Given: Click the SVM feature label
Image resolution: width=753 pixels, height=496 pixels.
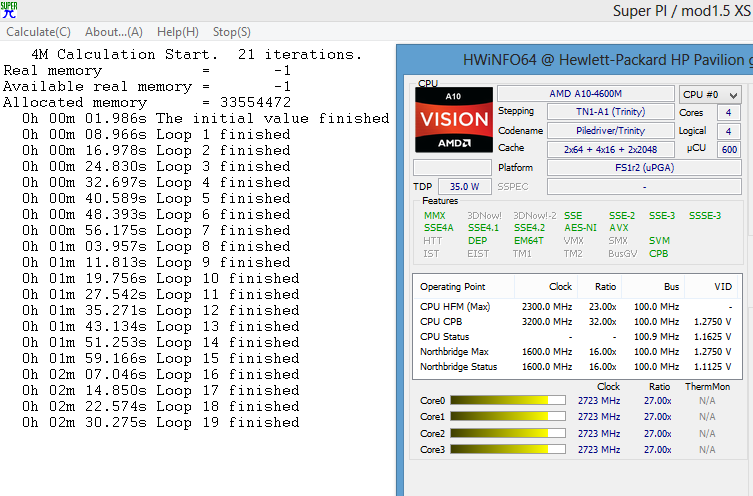Looking at the screenshot, I should click(659, 241).
